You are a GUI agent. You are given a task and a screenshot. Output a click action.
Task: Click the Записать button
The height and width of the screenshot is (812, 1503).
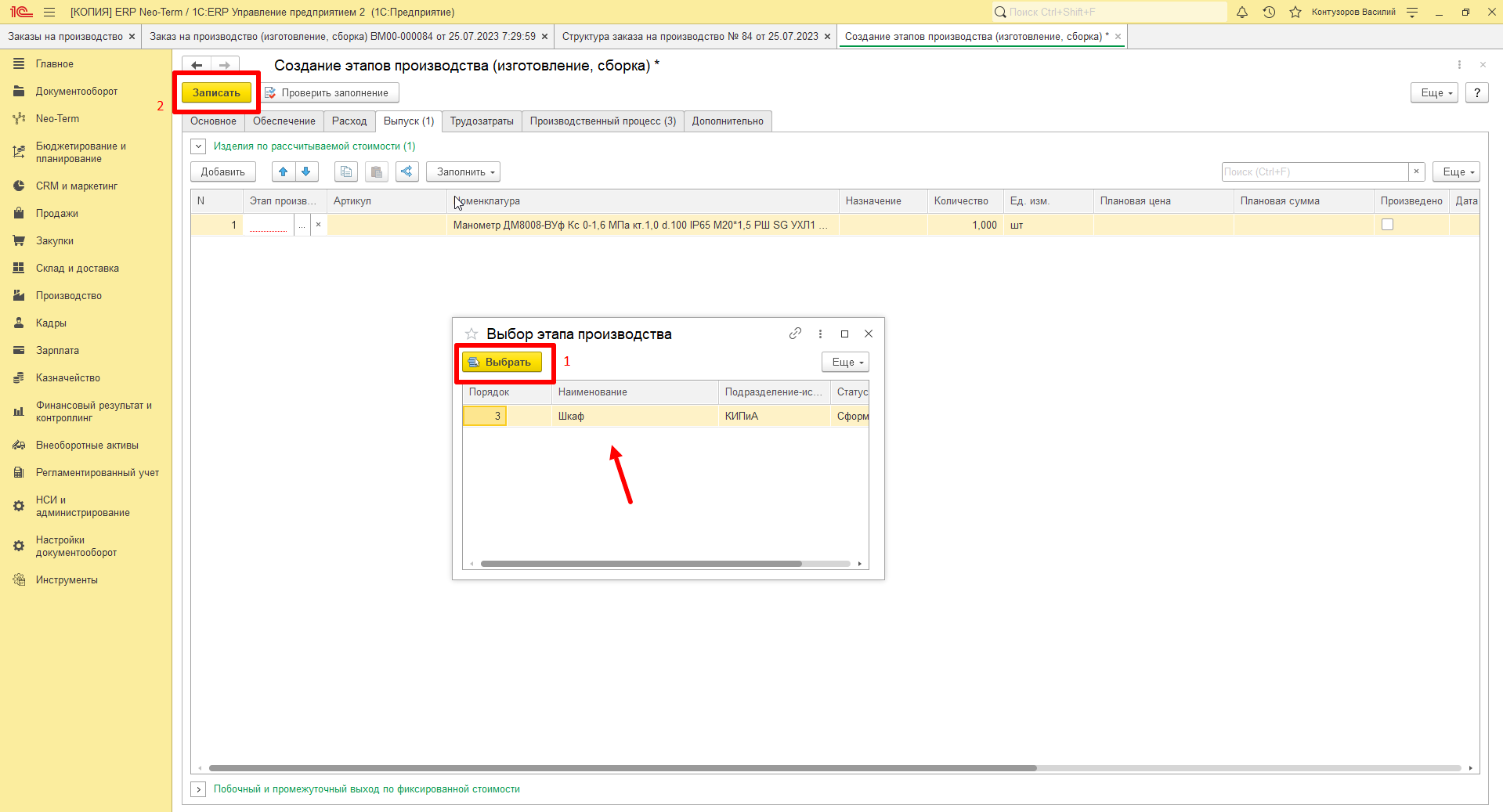coord(217,92)
